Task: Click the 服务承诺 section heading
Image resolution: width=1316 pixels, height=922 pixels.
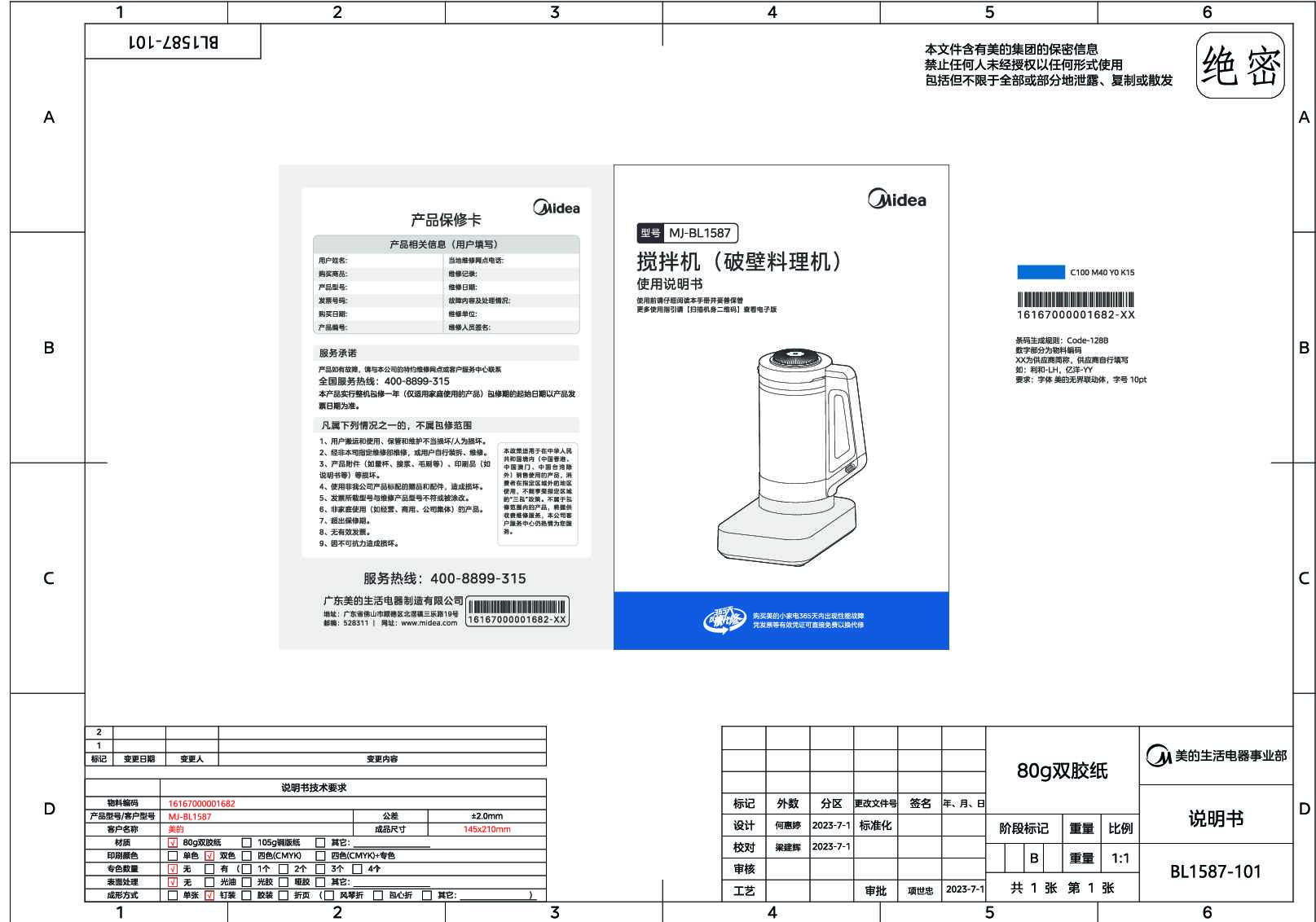Action: coord(337,353)
